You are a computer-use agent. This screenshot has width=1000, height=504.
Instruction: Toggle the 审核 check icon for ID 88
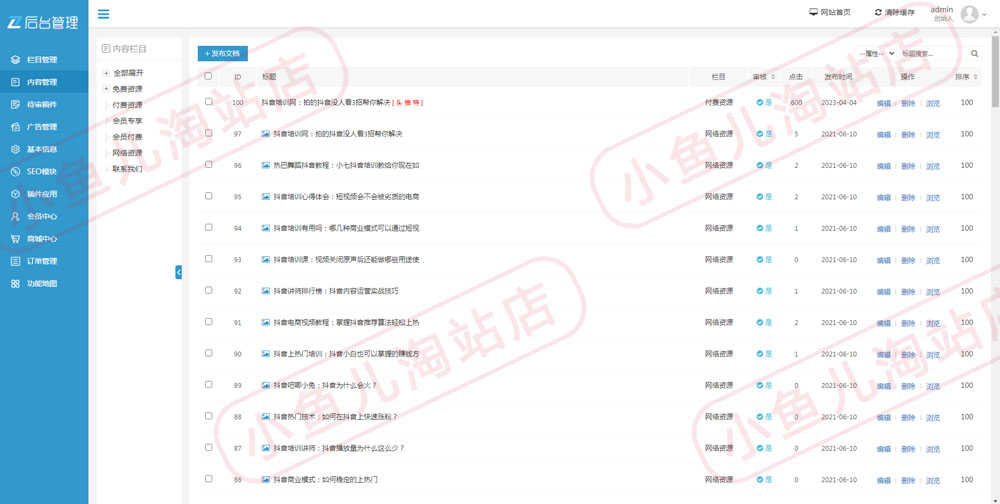[760, 417]
